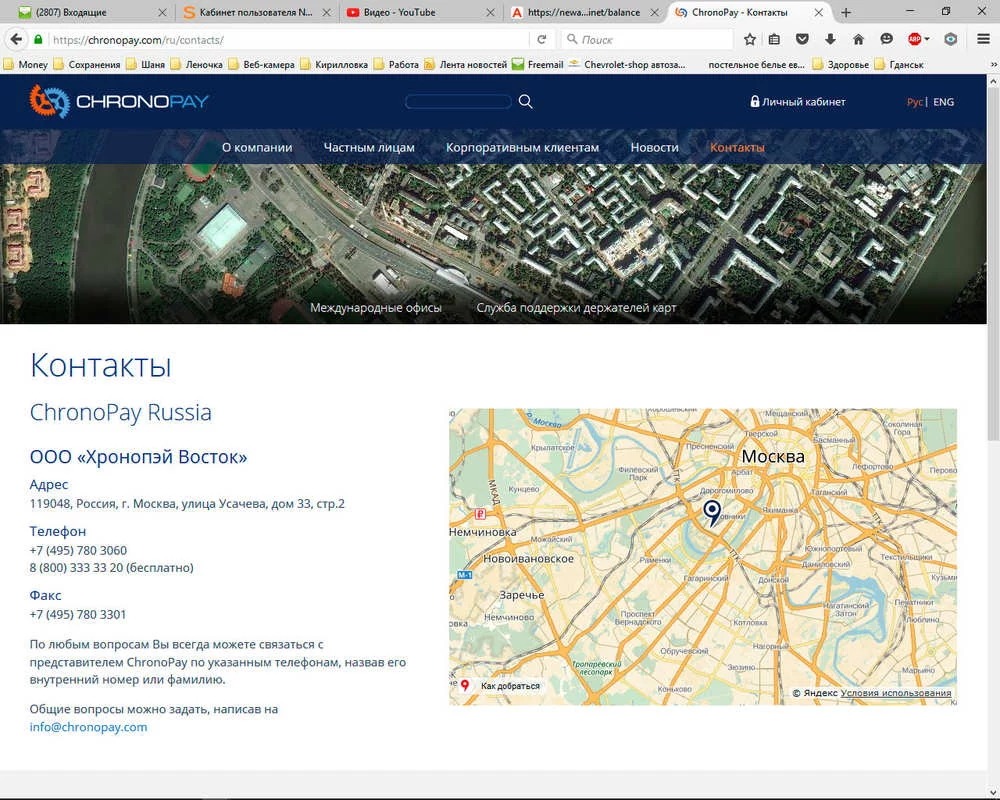Open the Pocket save icon
Image resolution: width=1000 pixels, height=800 pixels.
(803, 40)
